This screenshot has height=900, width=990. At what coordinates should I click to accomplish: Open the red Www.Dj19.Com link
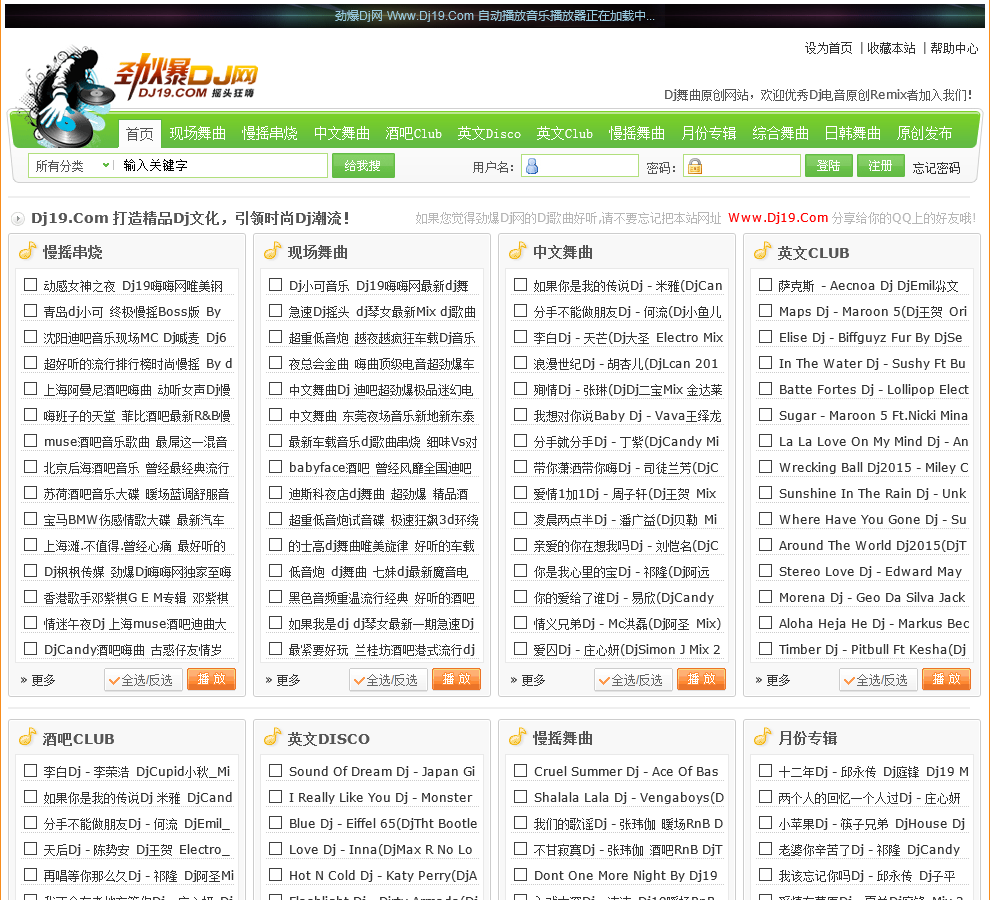click(x=778, y=218)
